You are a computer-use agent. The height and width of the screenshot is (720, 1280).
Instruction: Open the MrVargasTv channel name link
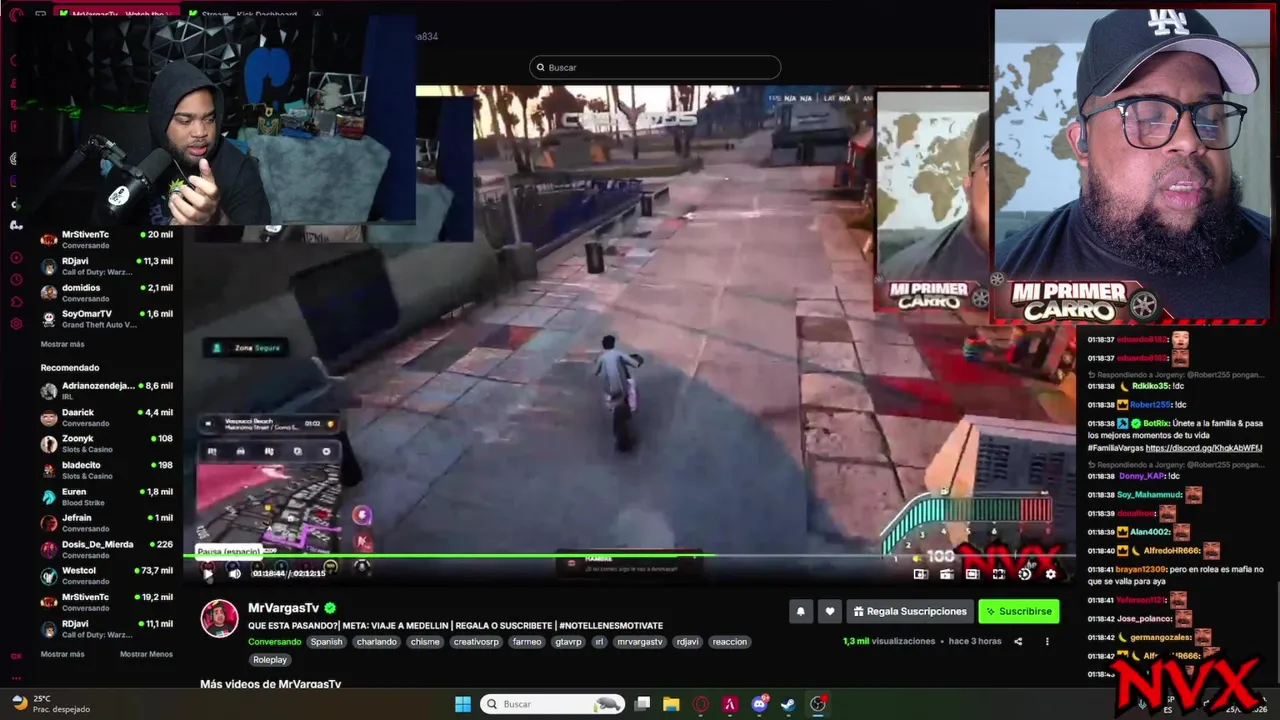283,608
